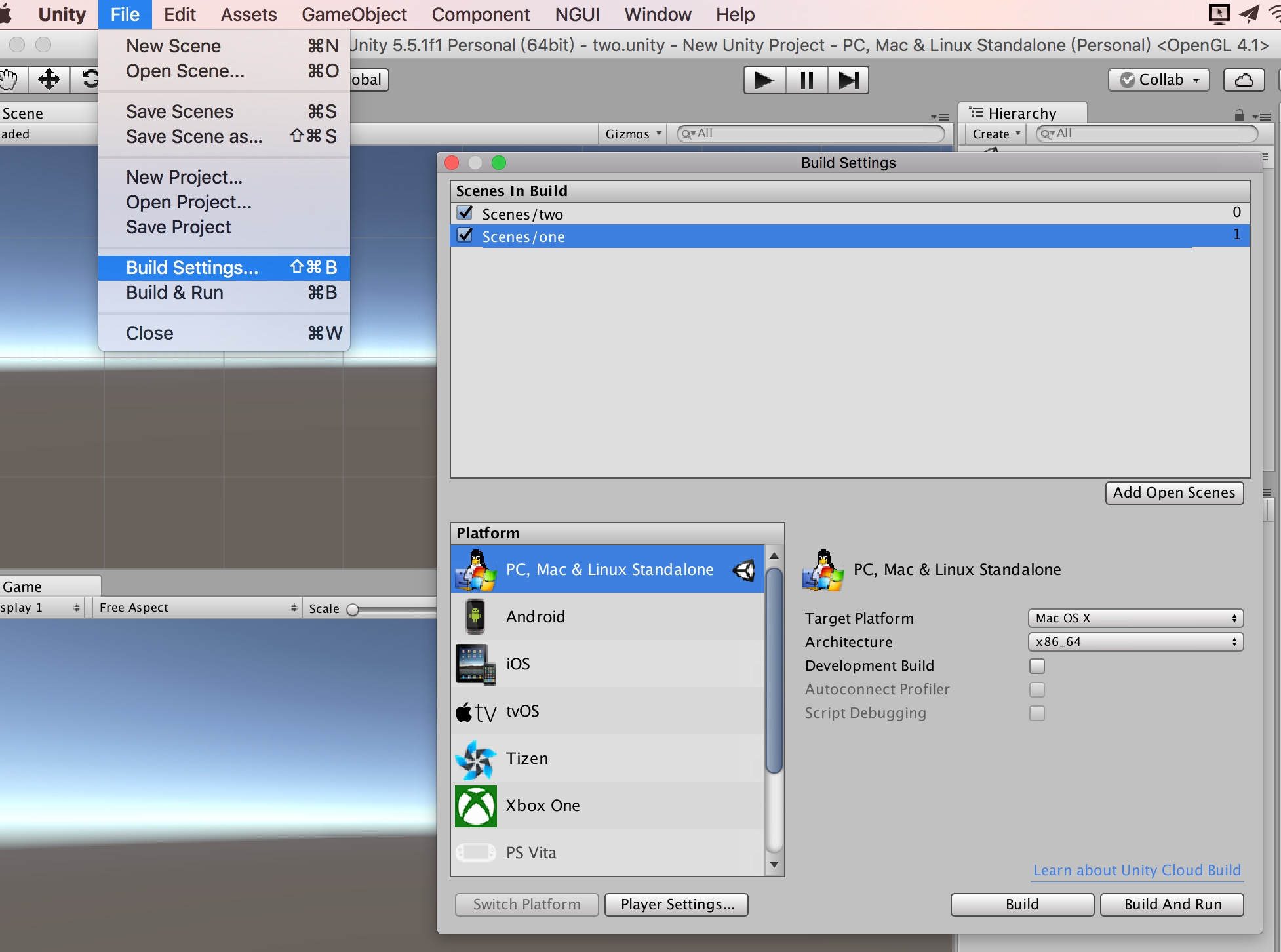Image resolution: width=1281 pixels, height=952 pixels.
Task: Uncheck the Scenes/two checkbox
Action: pyautogui.click(x=465, y=213)
